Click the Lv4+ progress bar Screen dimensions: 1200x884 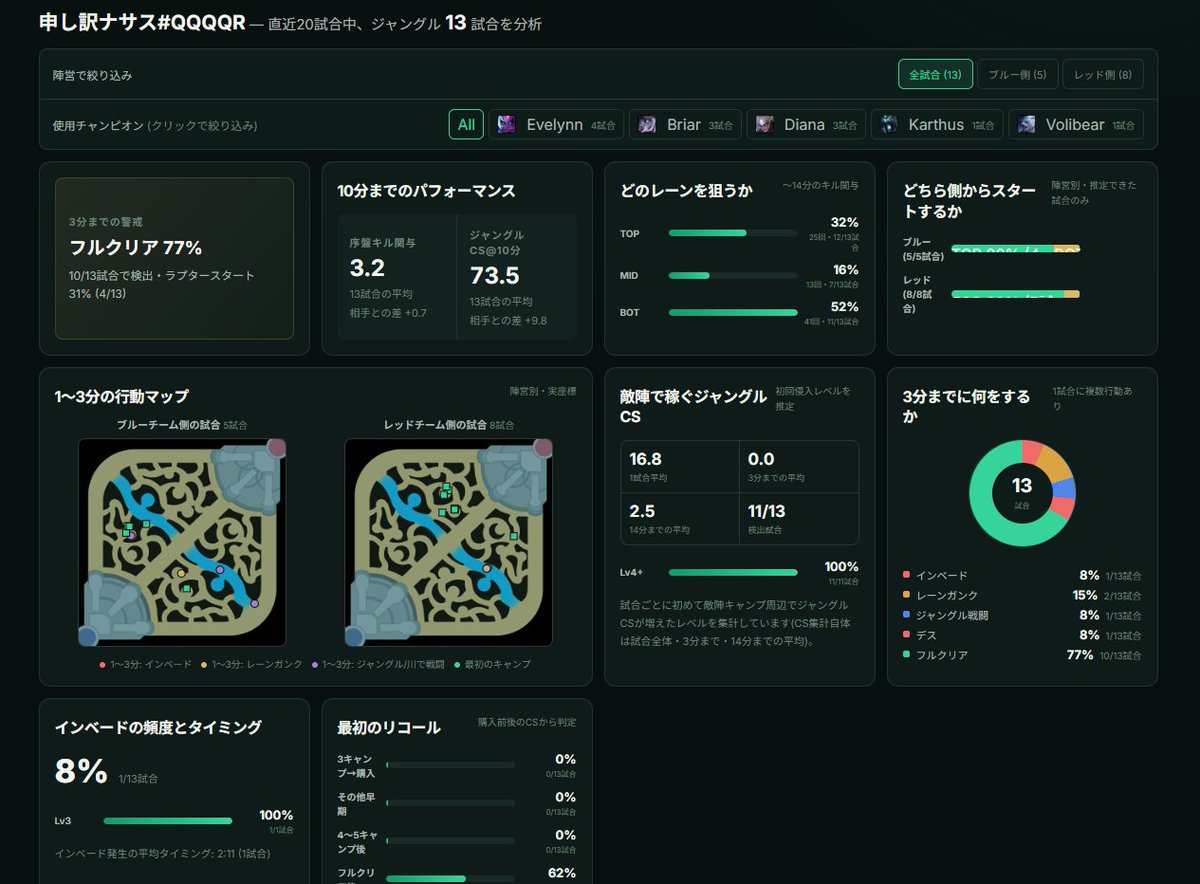coord(733,572)
